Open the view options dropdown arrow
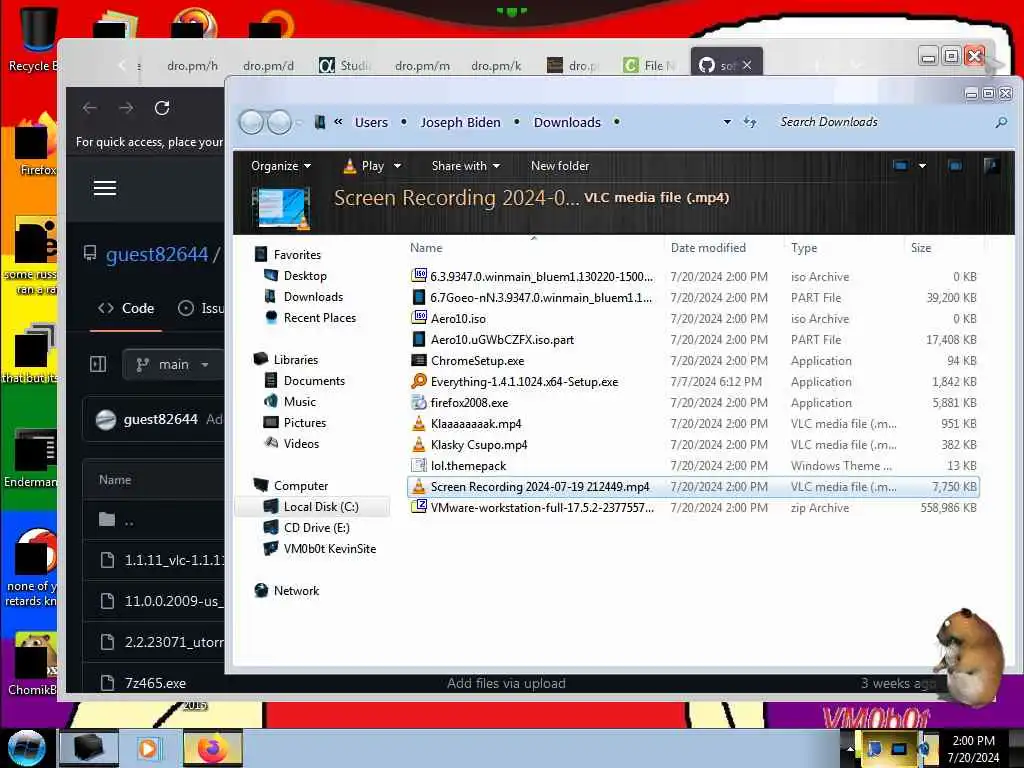The image size is (1024, 768). 922,166
